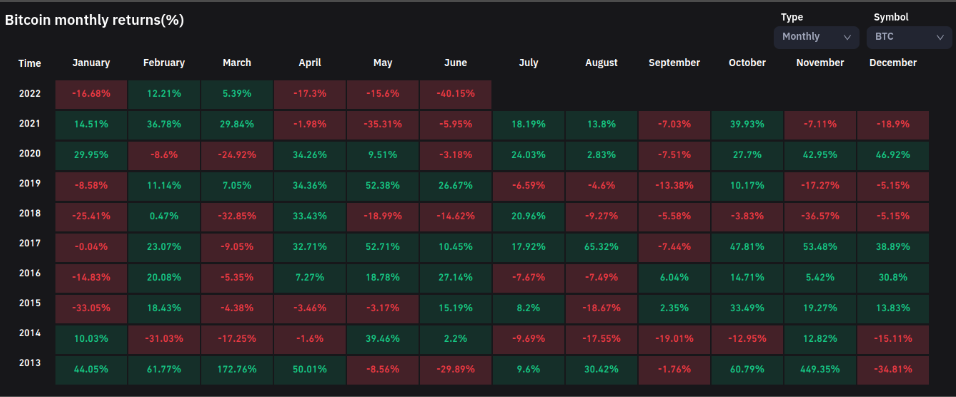Click the 65.32% cell in August 2017
Viewport: 956px width, 397px height.
[601, 248]
